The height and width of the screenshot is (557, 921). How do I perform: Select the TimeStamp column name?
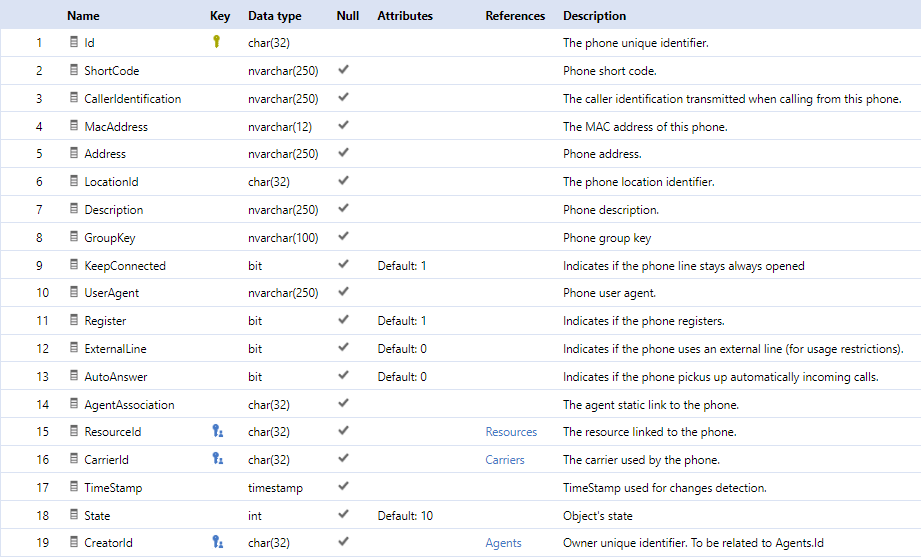[x=113, y=488]
